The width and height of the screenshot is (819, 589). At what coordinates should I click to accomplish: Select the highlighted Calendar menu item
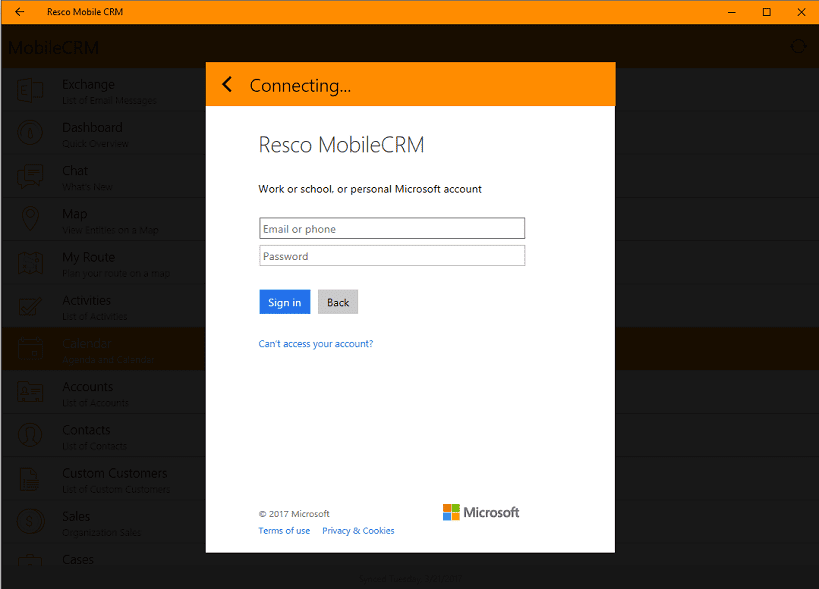pos(104,349)
